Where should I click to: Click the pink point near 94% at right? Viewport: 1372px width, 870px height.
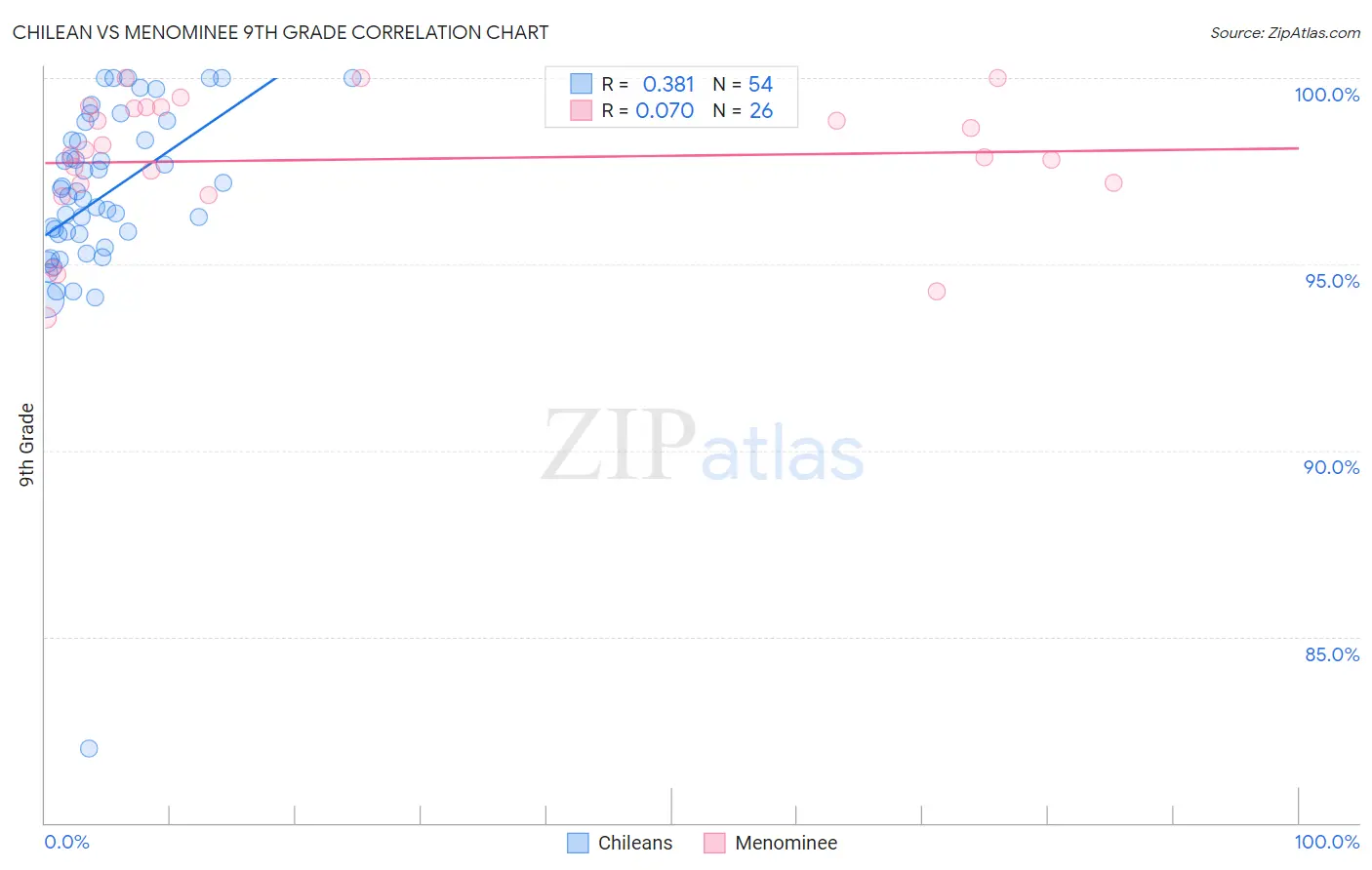pyautogui.click(x=937, y=291)
